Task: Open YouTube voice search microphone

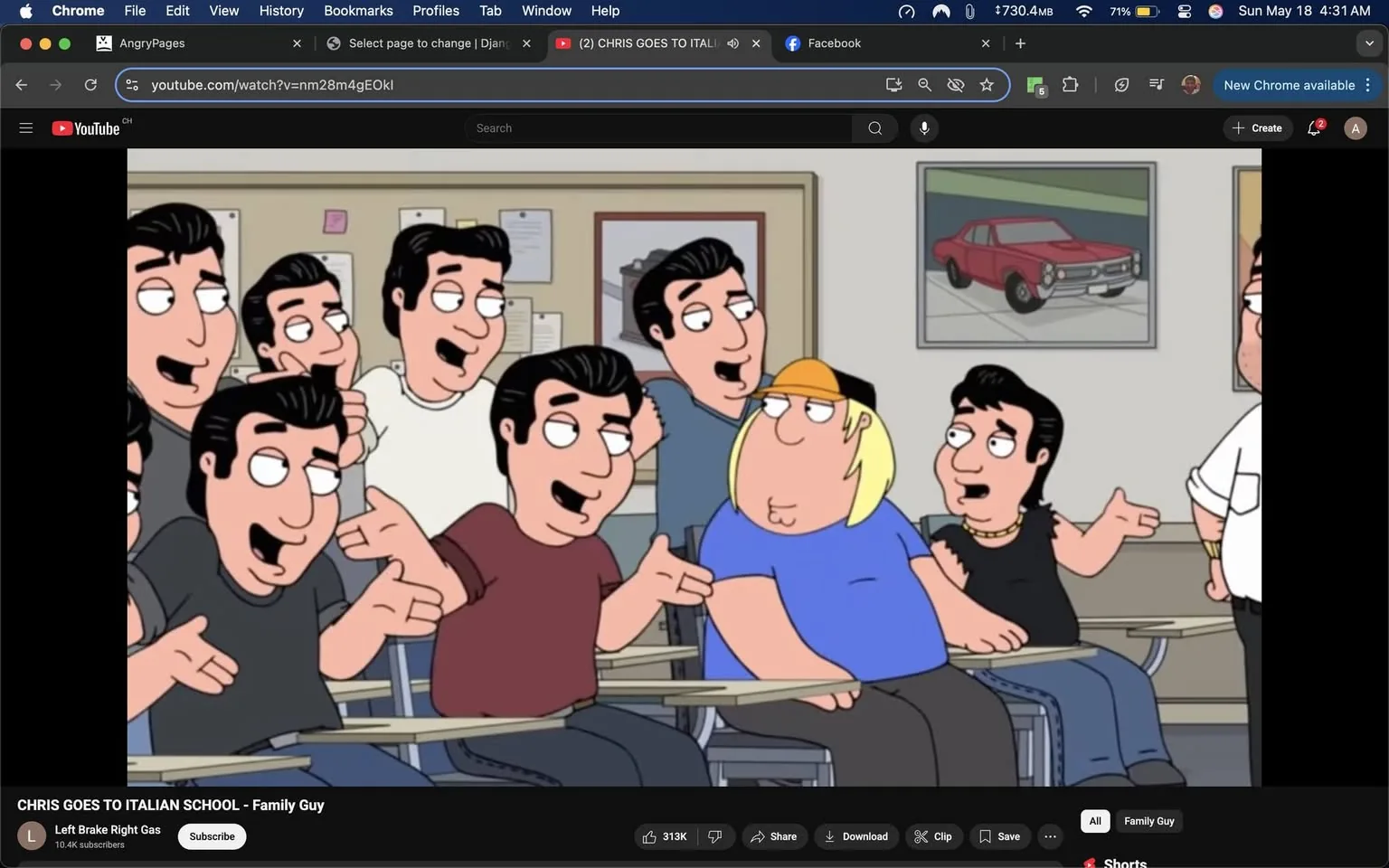Action: pyautogui.click(x=923, y=127)
